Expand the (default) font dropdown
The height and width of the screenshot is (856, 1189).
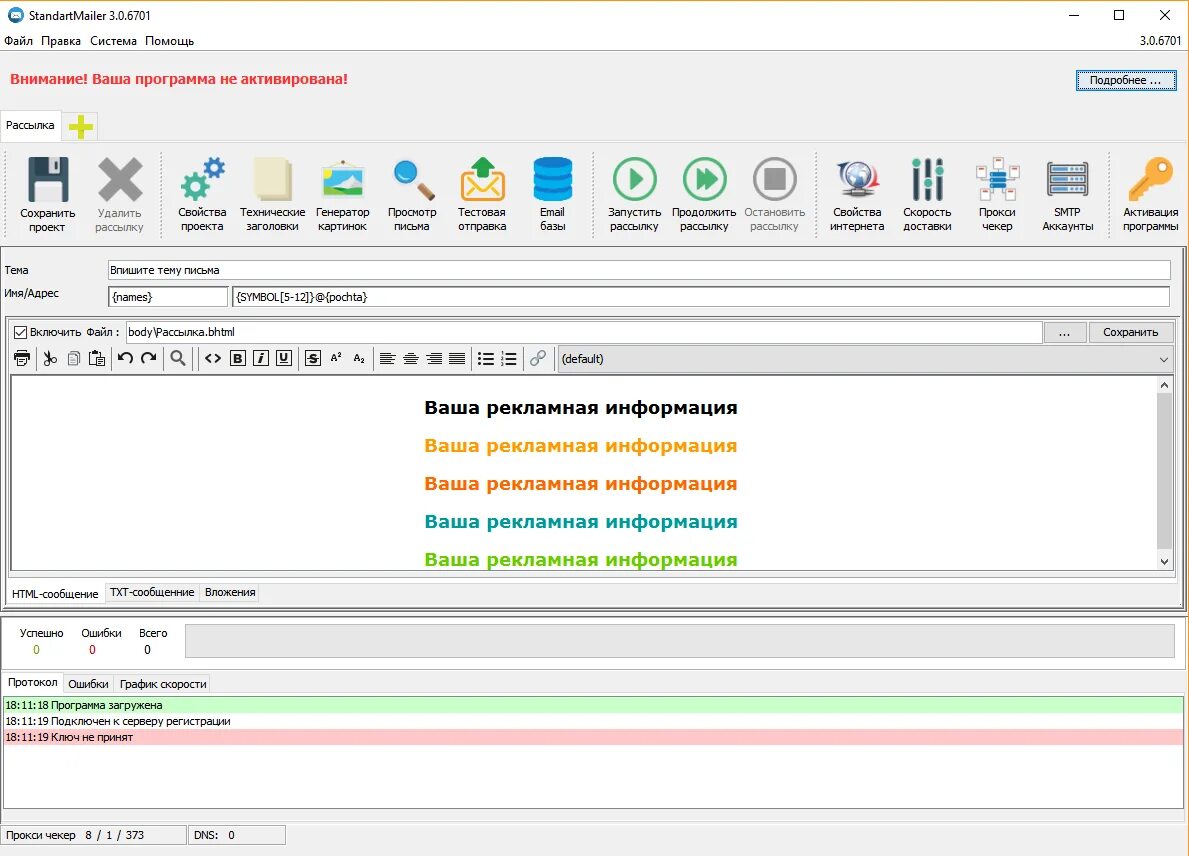click(x=1163, y=359)
